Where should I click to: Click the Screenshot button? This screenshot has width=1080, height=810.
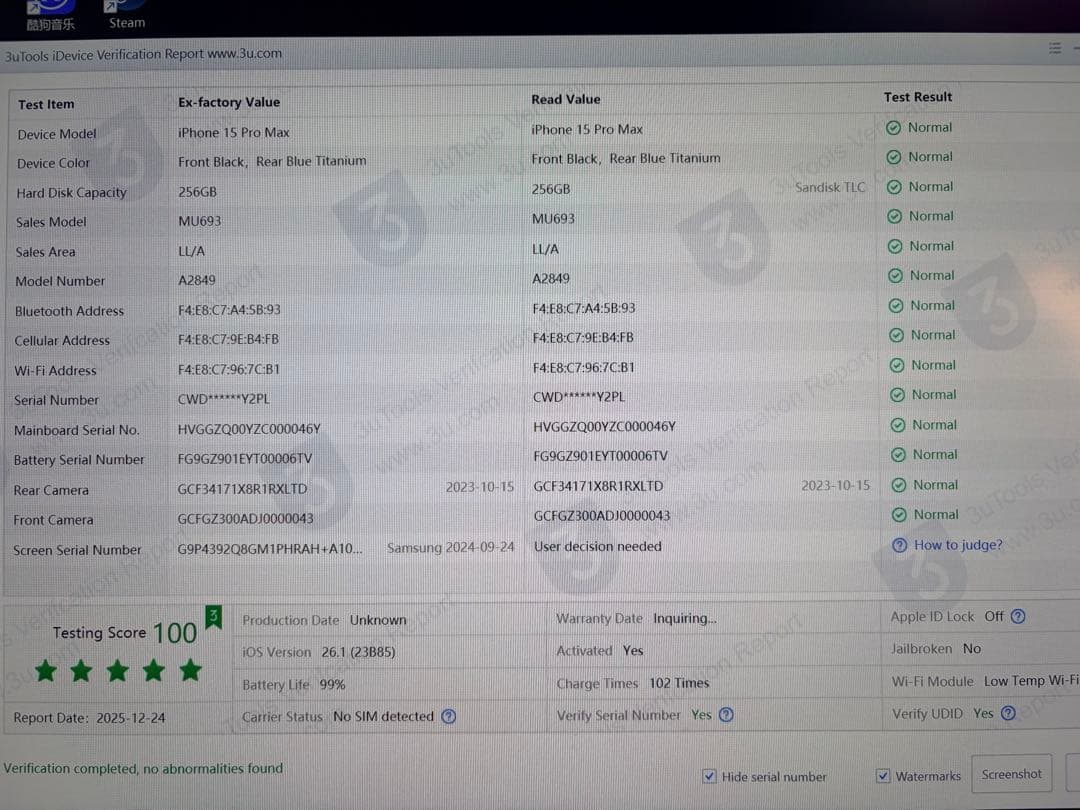[x=1011, y=774]
